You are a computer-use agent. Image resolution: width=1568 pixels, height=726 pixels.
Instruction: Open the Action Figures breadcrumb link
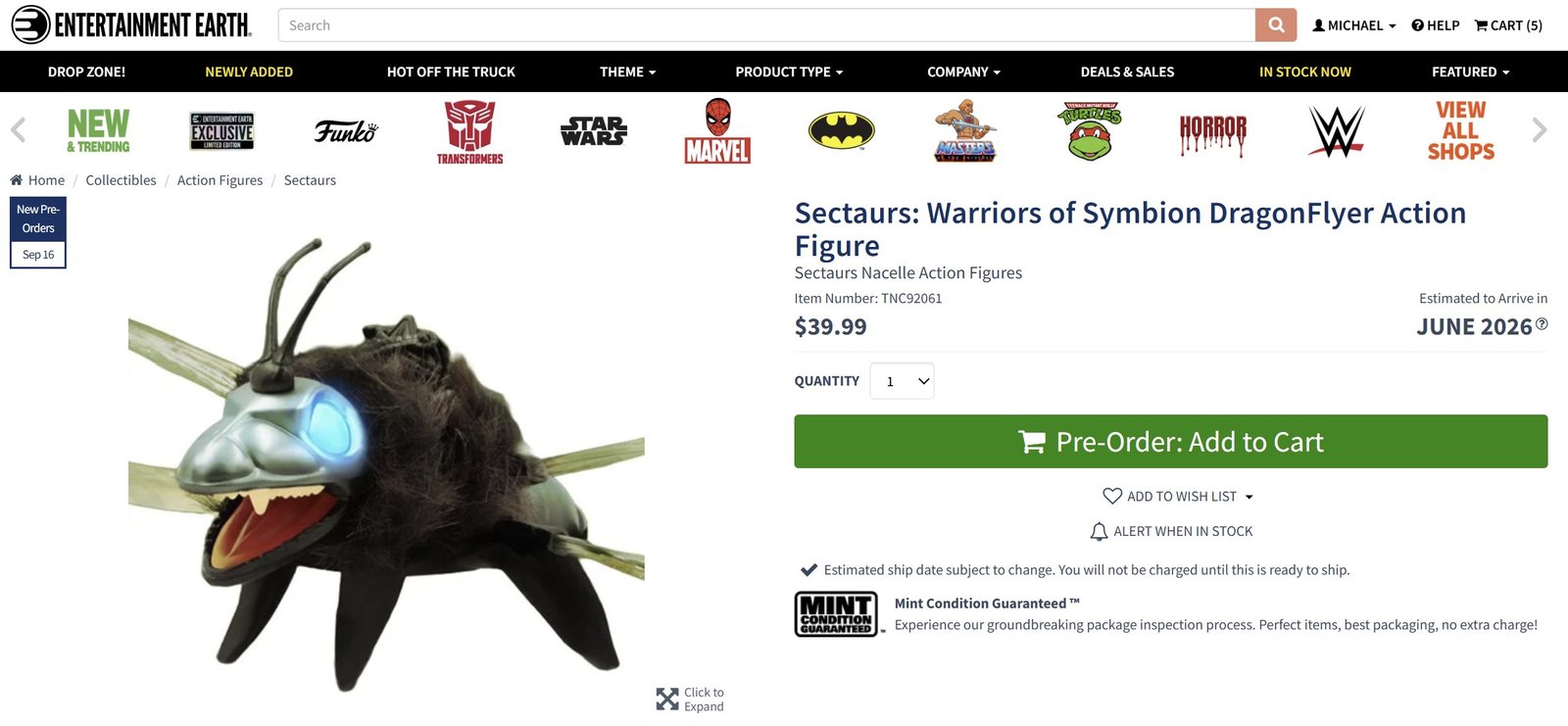pos(220,179)
